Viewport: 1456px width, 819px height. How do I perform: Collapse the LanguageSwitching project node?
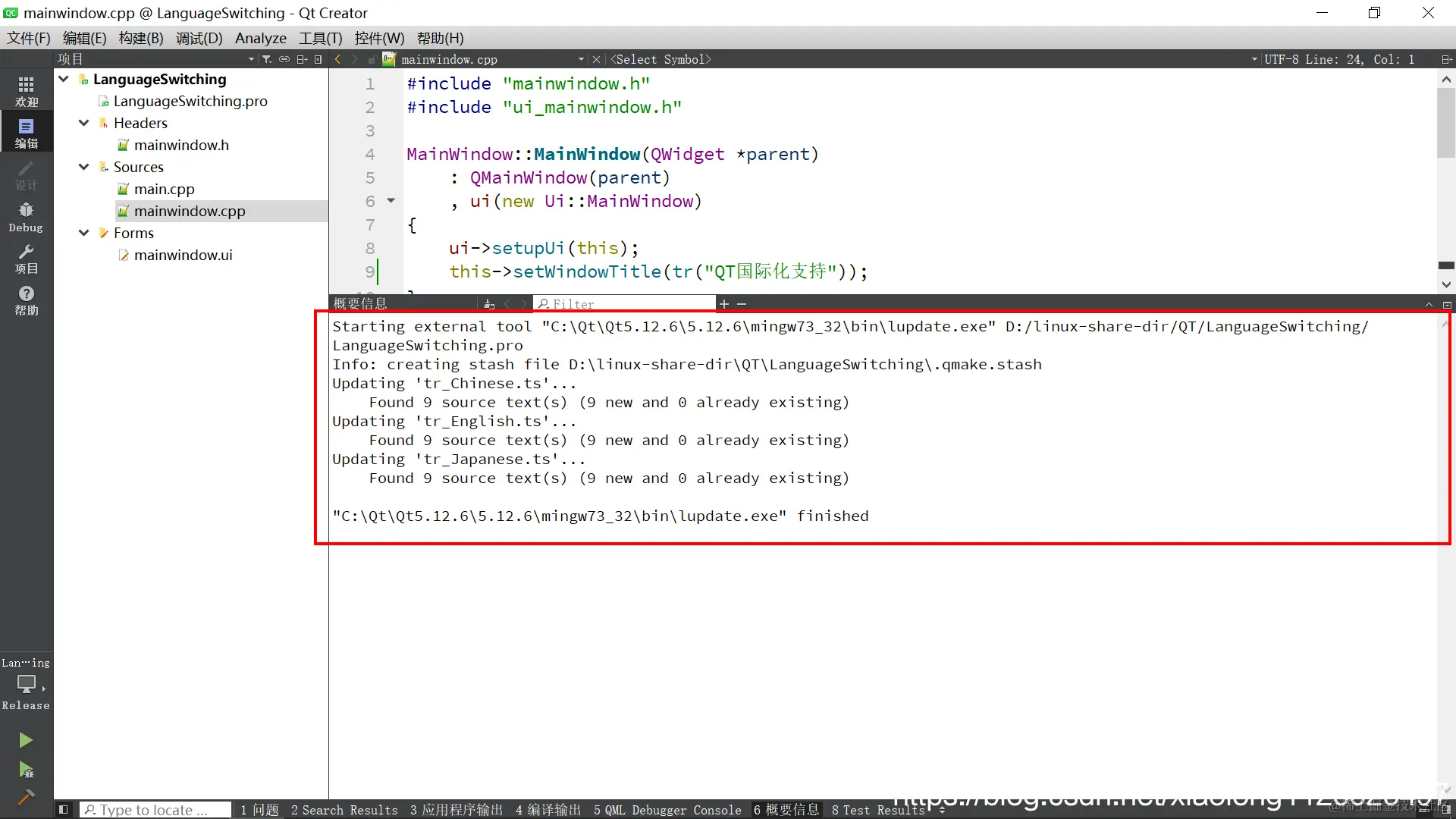64,79
